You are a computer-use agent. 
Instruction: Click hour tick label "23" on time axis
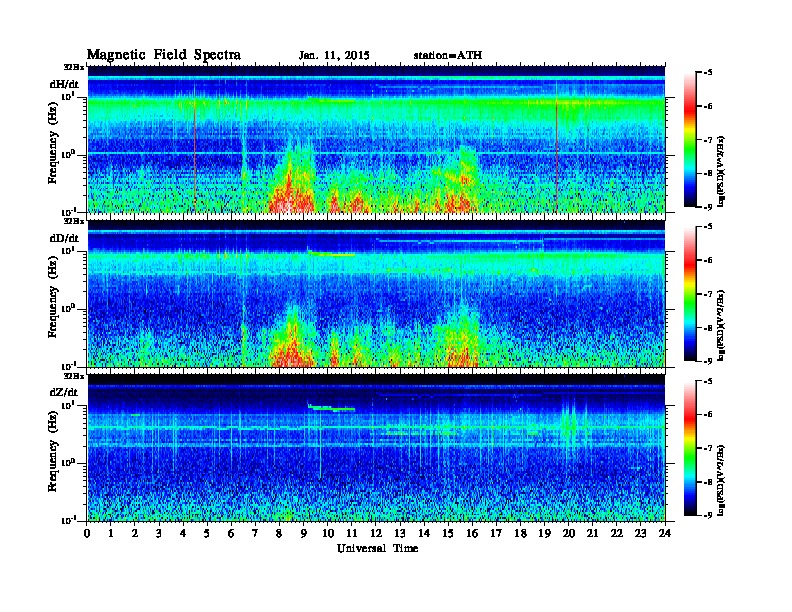[x=641, y=533]
